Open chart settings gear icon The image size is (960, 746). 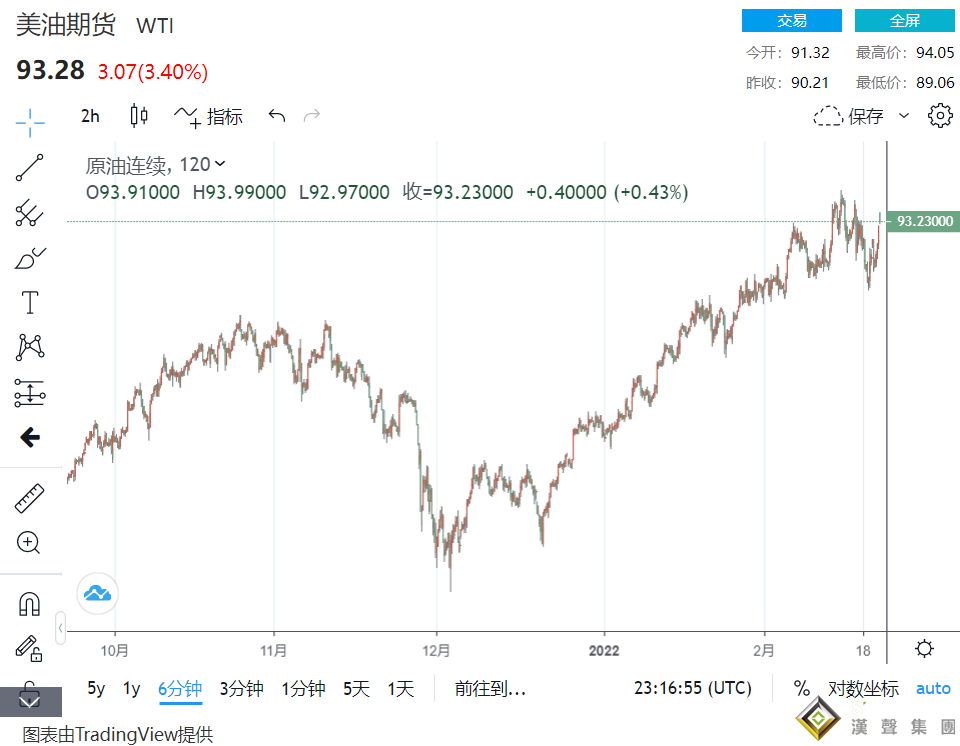point(940,116)
